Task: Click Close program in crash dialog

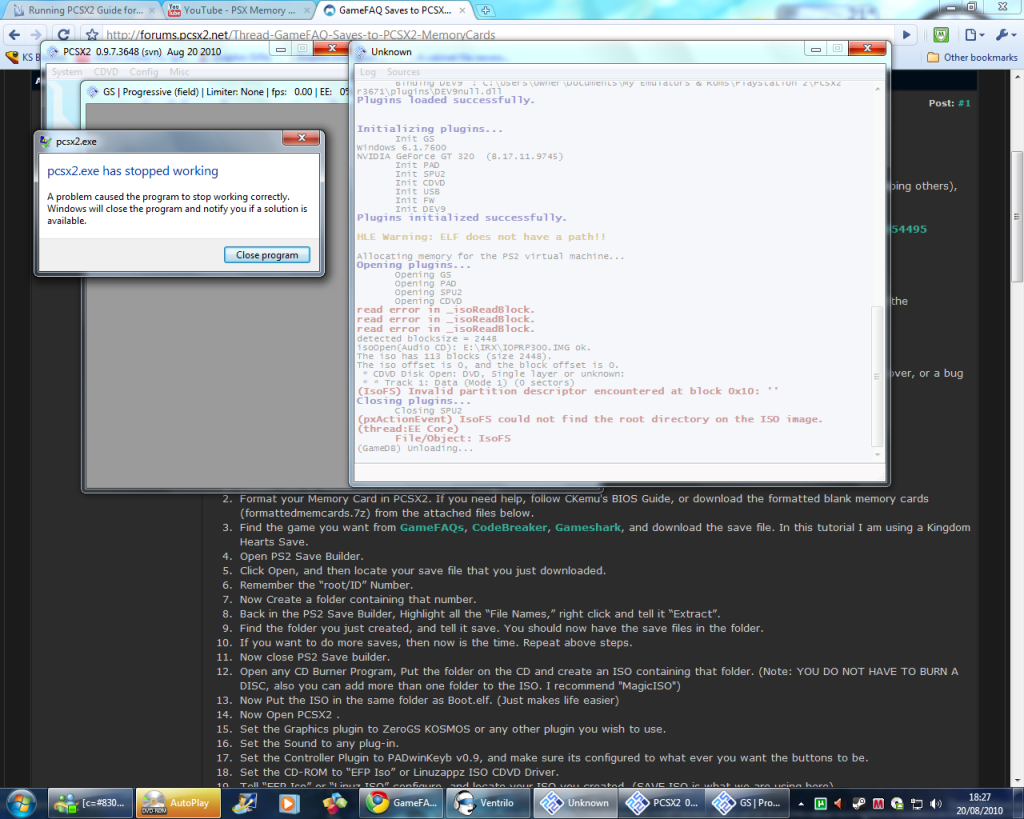Action: (x=266, y=255)
